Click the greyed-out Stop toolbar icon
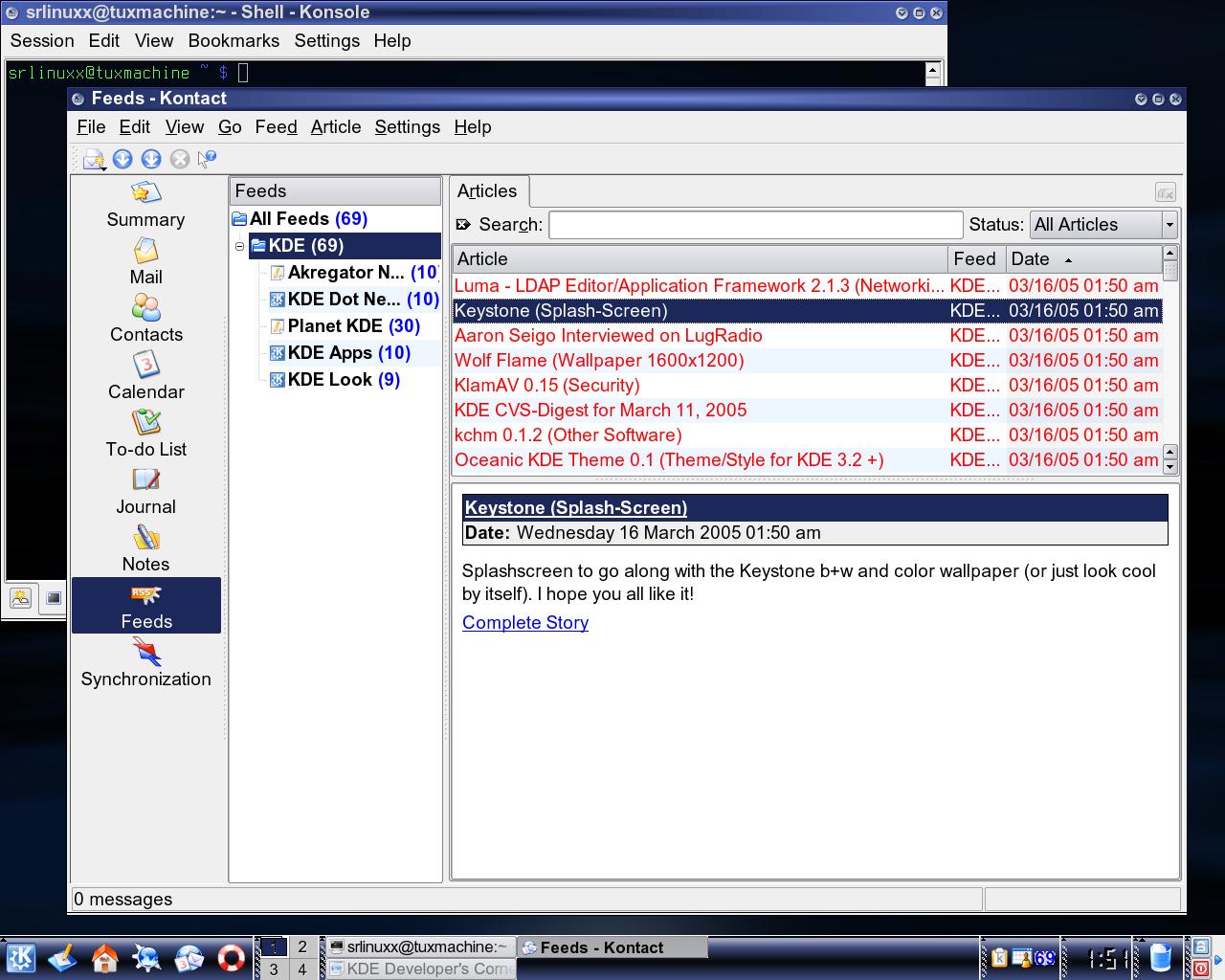The image size is (1225, 980). click(179, 159)
